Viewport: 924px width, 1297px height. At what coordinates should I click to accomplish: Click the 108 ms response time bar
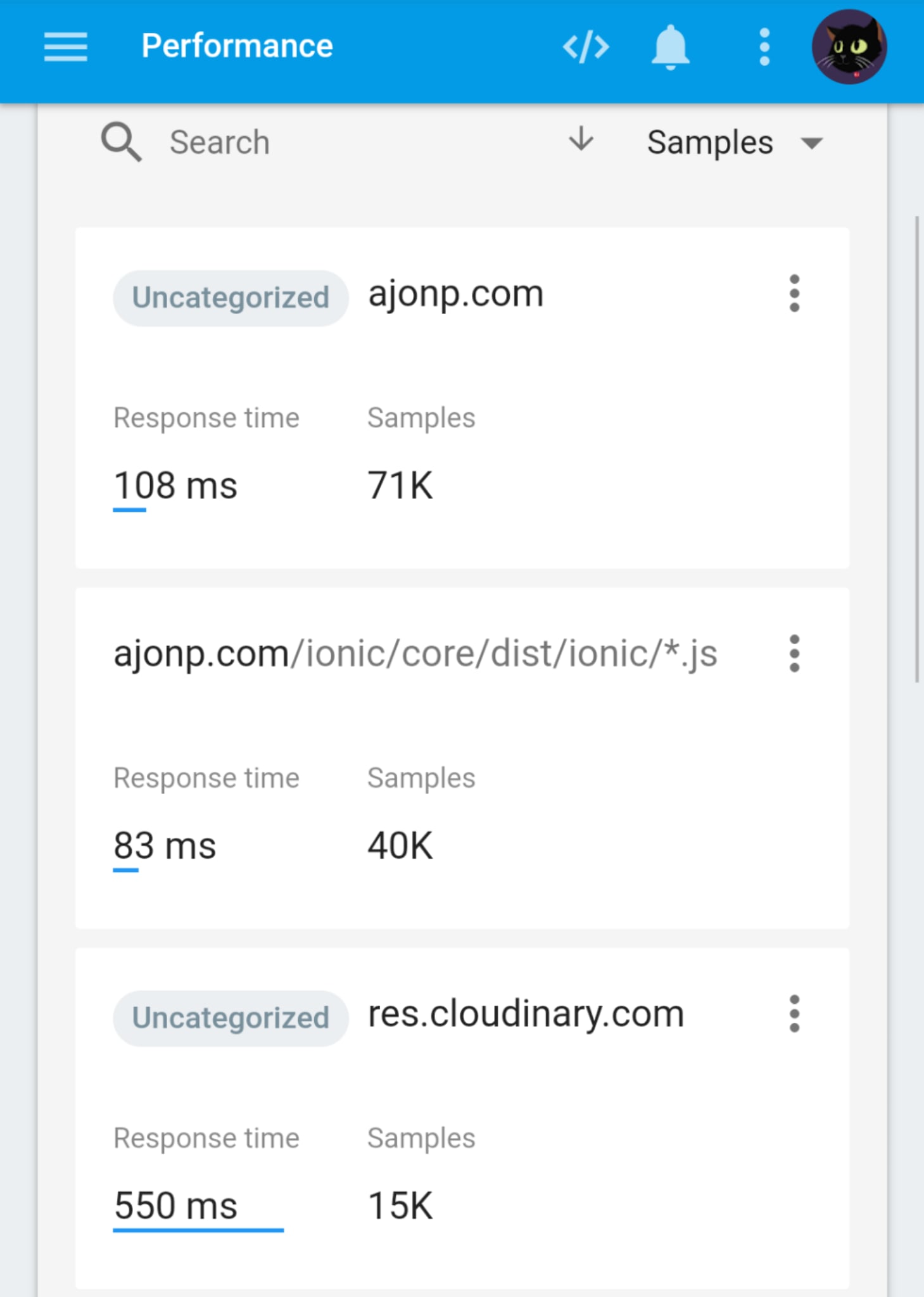coord(129,510)
